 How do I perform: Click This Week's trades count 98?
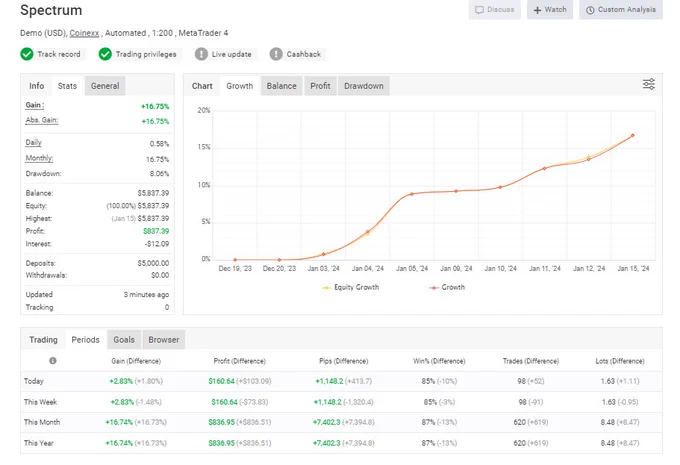[x=523, y=402]
